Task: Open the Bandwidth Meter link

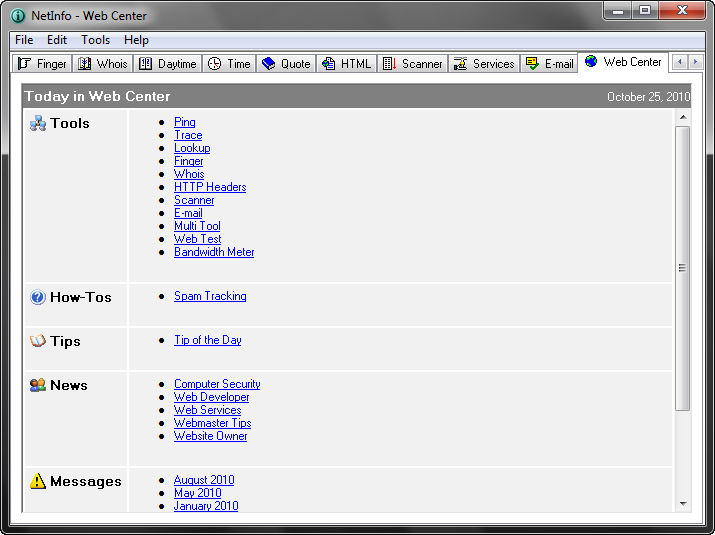Action: point(214,252)
